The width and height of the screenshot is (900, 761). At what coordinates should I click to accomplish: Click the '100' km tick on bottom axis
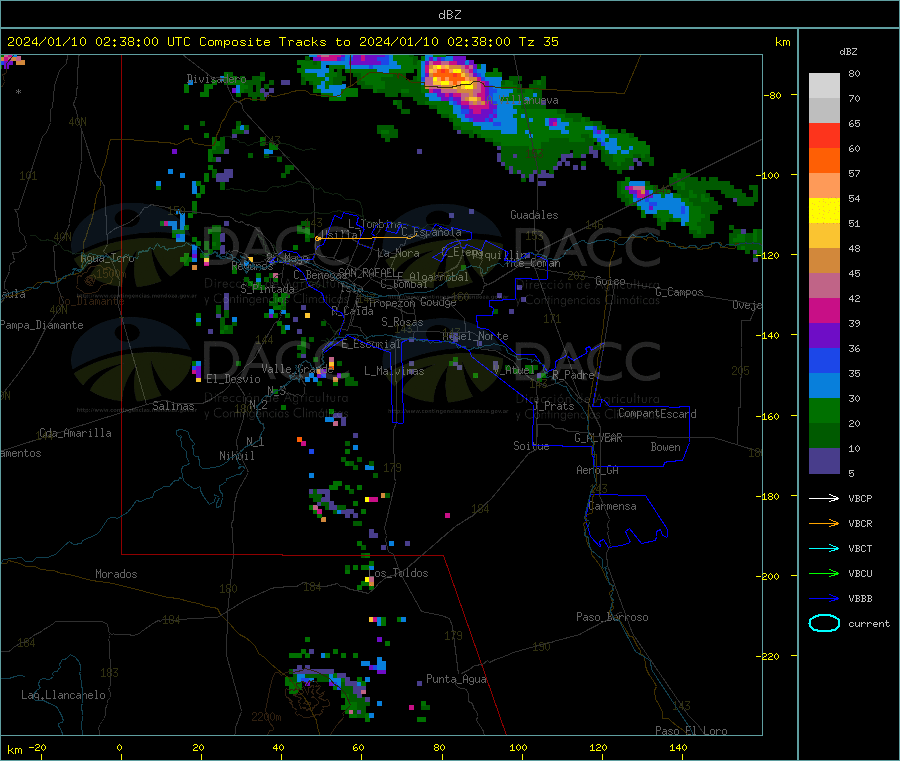(518, 747)
